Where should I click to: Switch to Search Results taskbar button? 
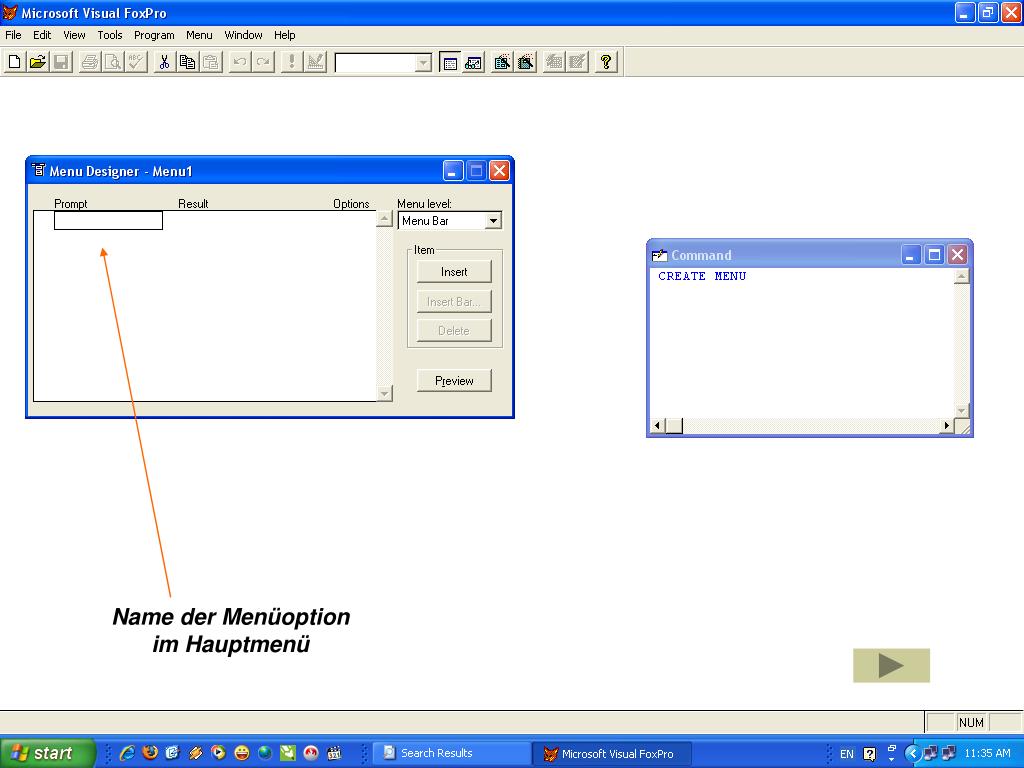(x=451, y=753)
